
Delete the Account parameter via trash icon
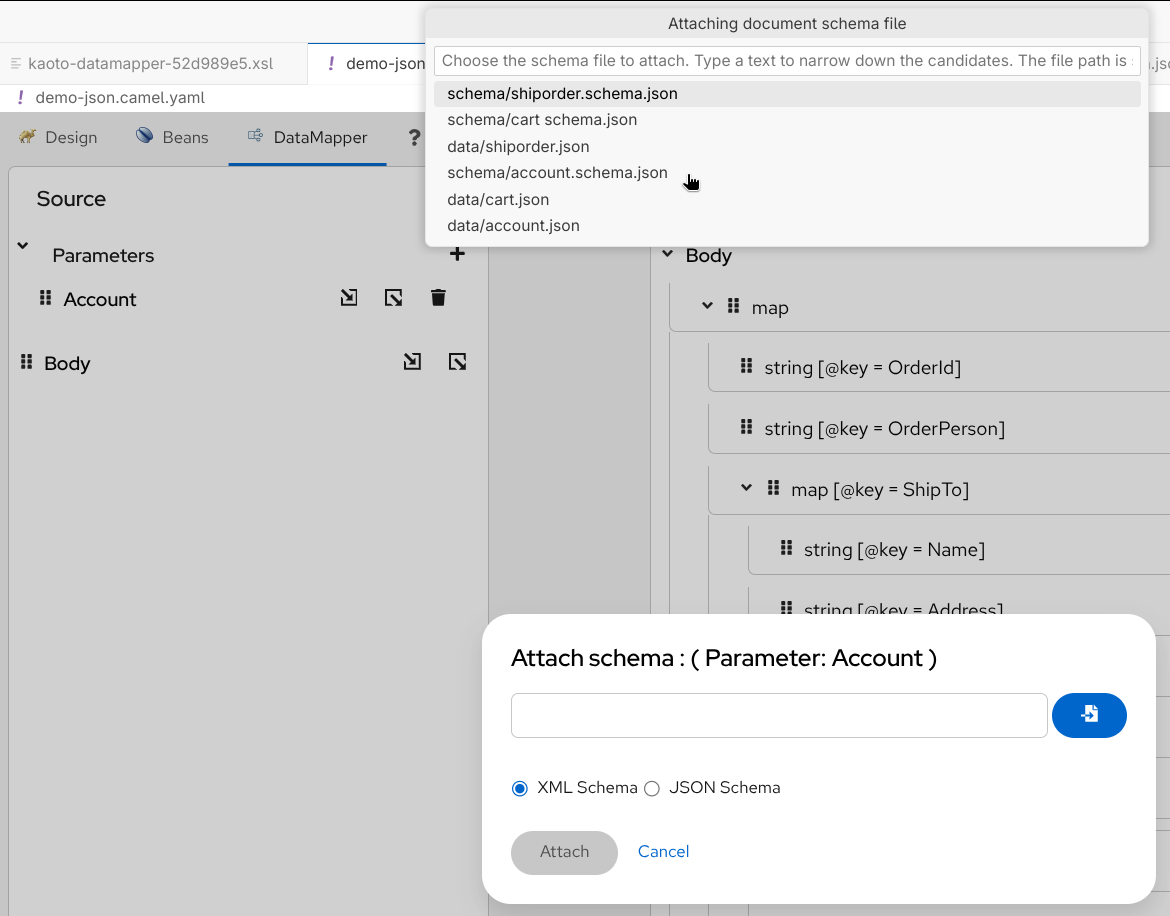coord(438,297)
